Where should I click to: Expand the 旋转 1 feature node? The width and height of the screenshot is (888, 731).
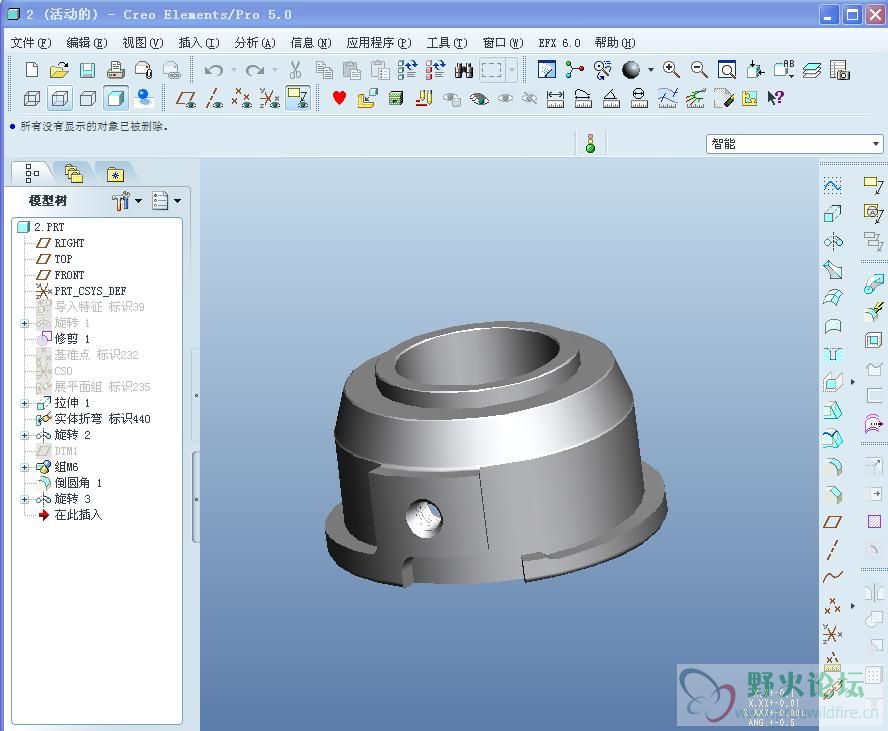pyautogui.click(x=24, y=323)
